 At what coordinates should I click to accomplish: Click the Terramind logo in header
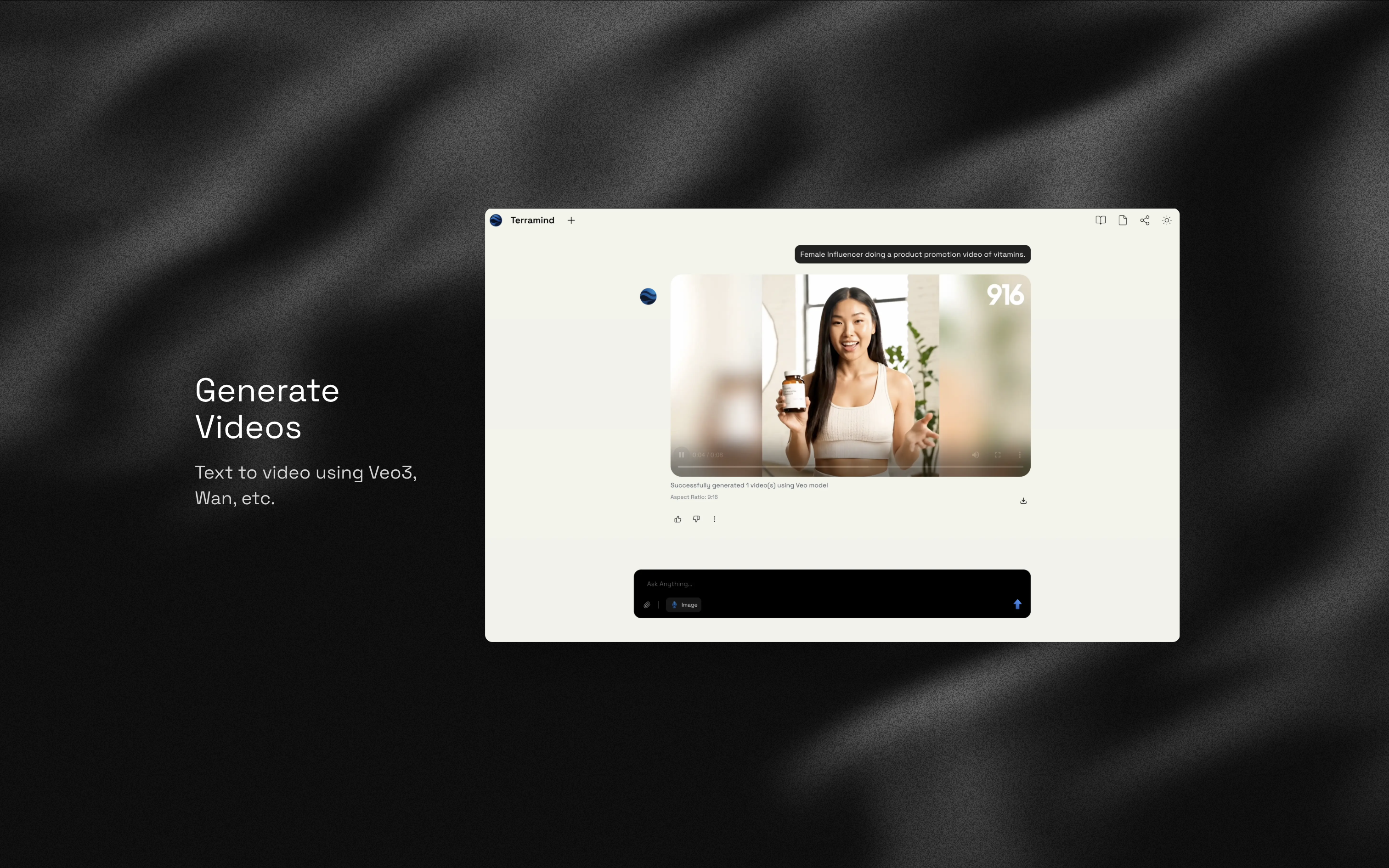click(x=496, y=220)
